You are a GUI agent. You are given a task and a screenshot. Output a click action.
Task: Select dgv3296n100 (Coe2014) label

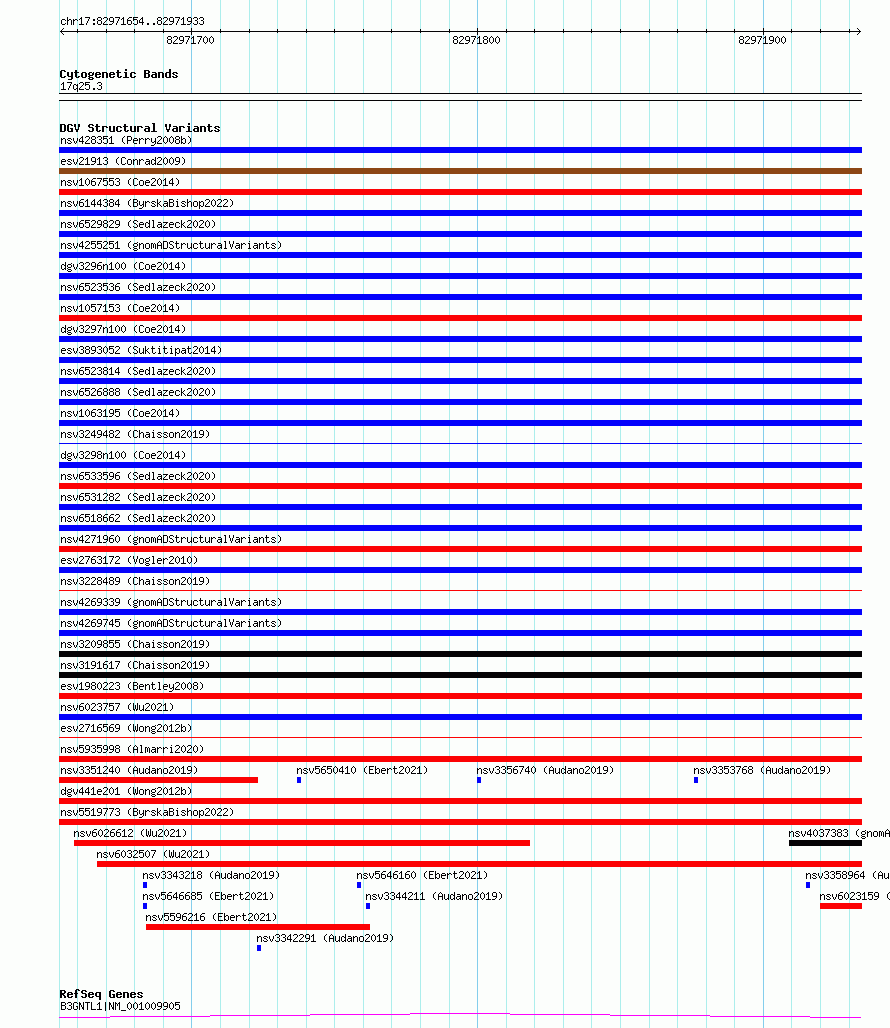[123, 266]
